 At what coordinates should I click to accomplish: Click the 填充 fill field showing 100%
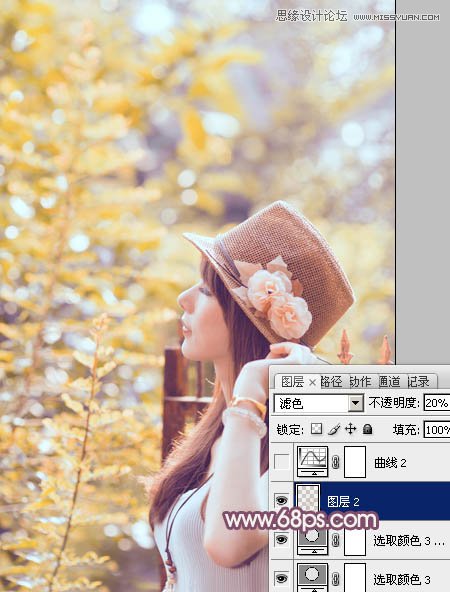point(437,430)
